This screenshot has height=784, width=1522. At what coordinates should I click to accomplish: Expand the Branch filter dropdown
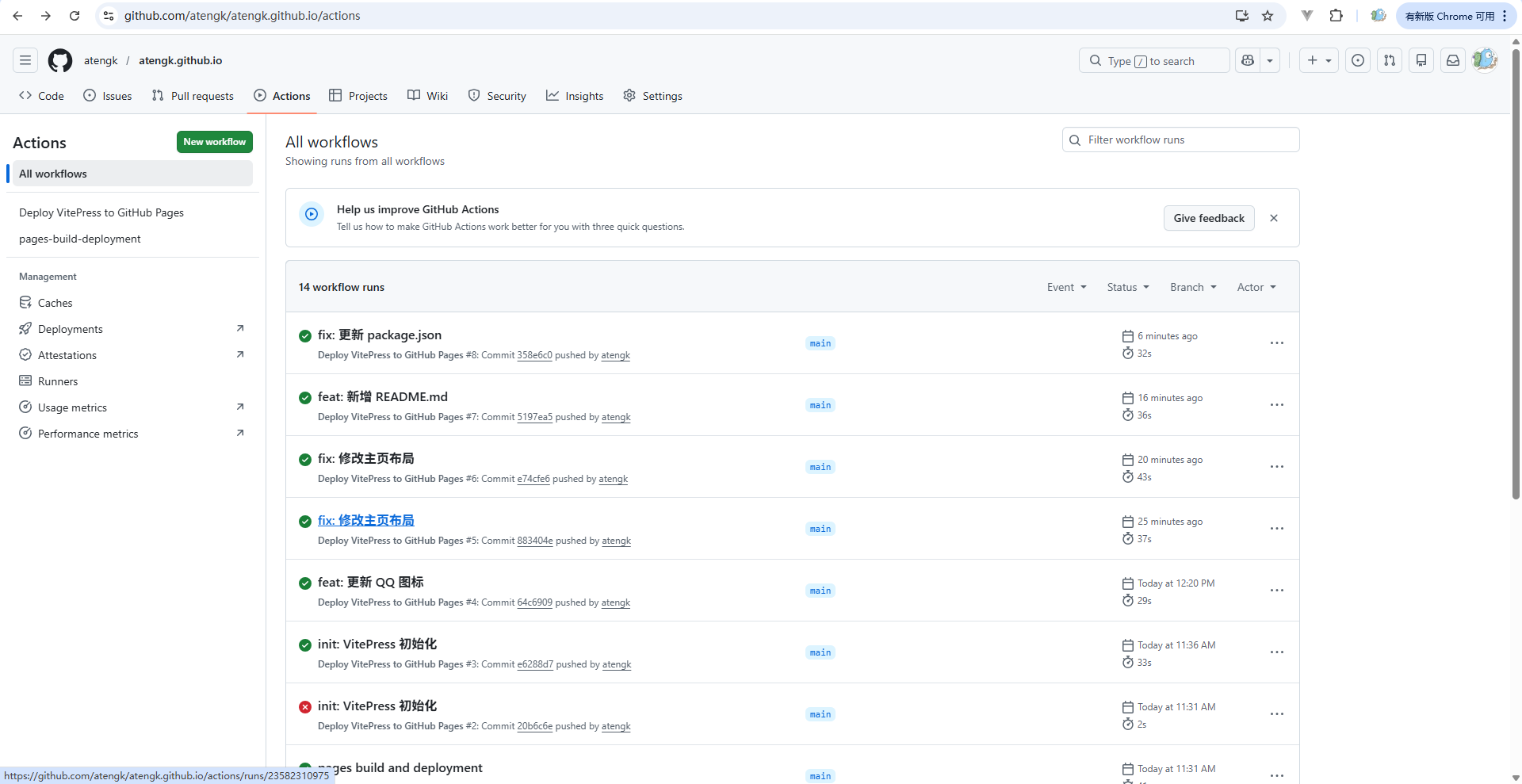(x=1192, y=287)
